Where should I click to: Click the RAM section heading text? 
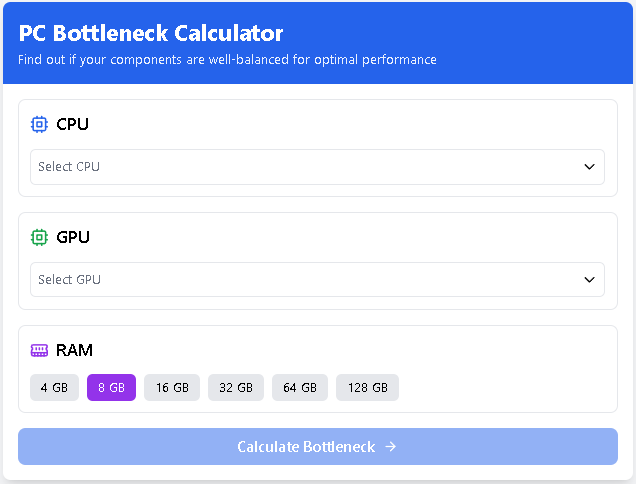74,350
